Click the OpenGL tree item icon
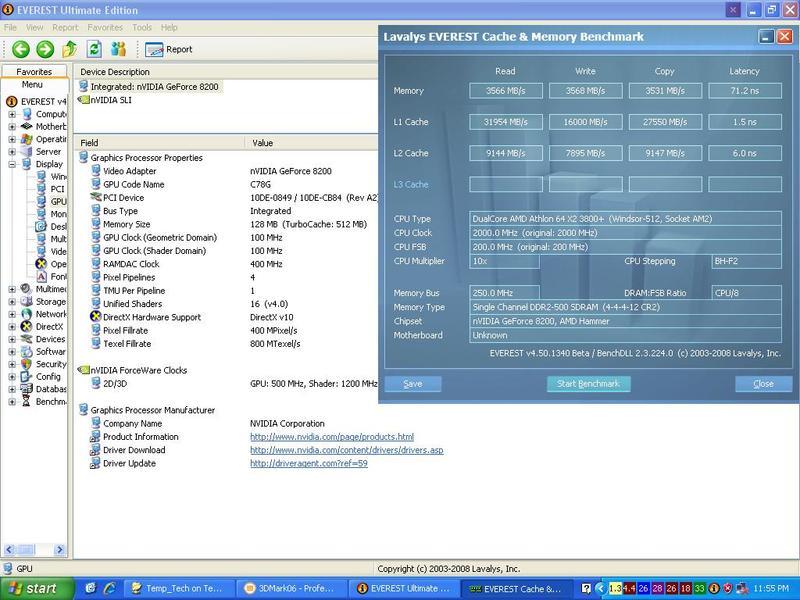This screenshot has height=600, width=800. click(41, 264)
